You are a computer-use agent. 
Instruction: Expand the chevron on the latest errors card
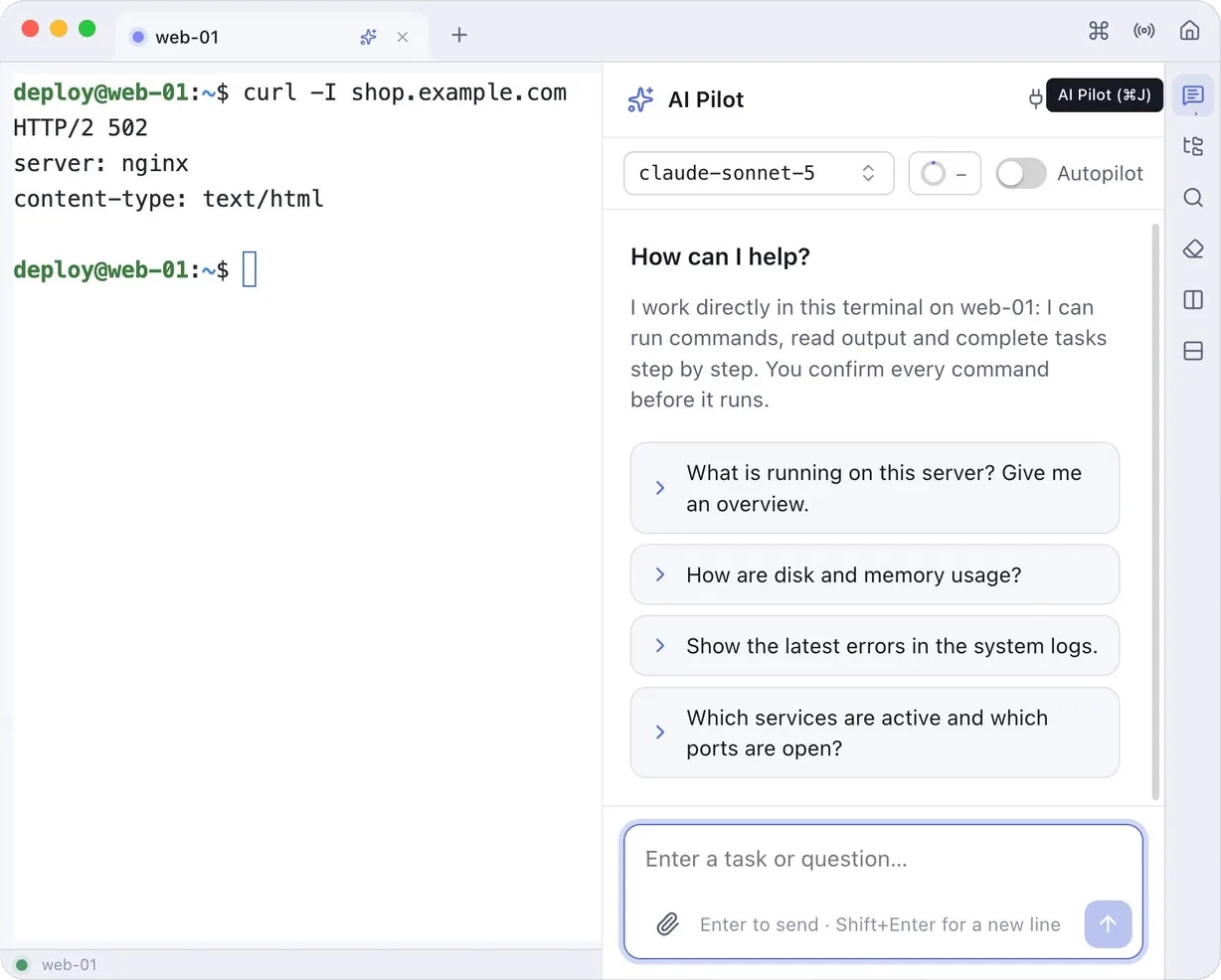(660, 646)
